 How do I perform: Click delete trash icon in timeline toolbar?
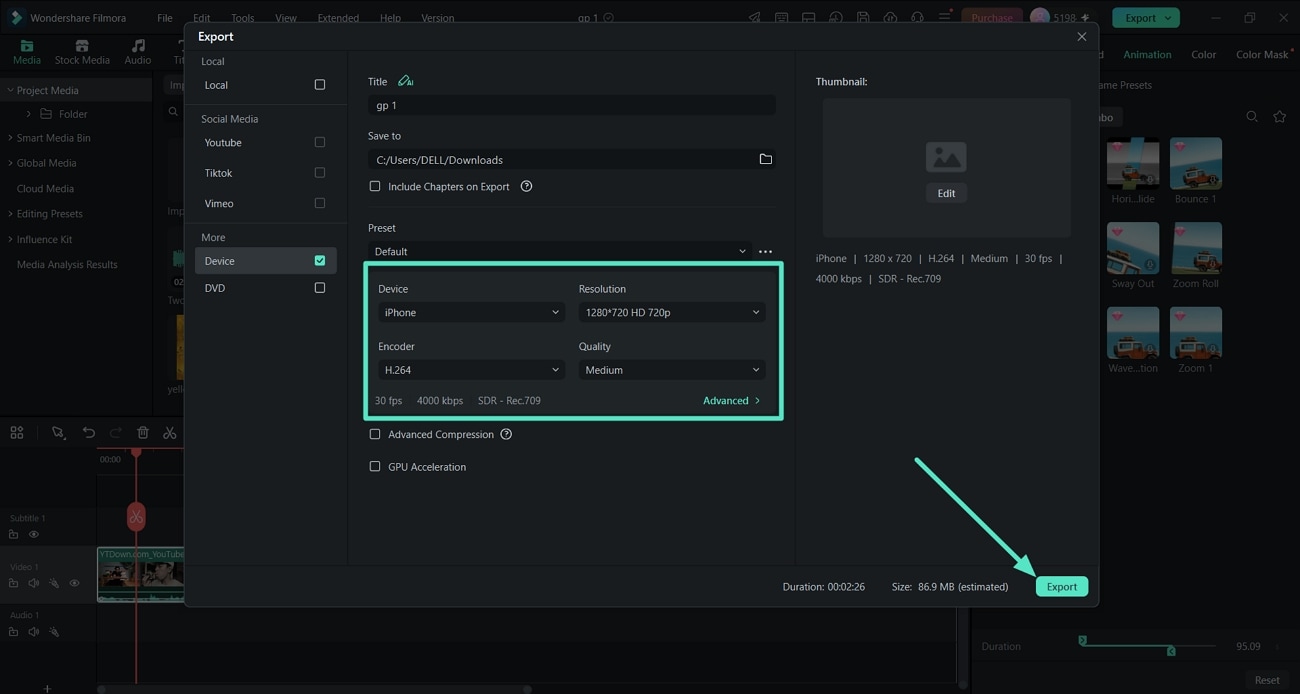143,432
